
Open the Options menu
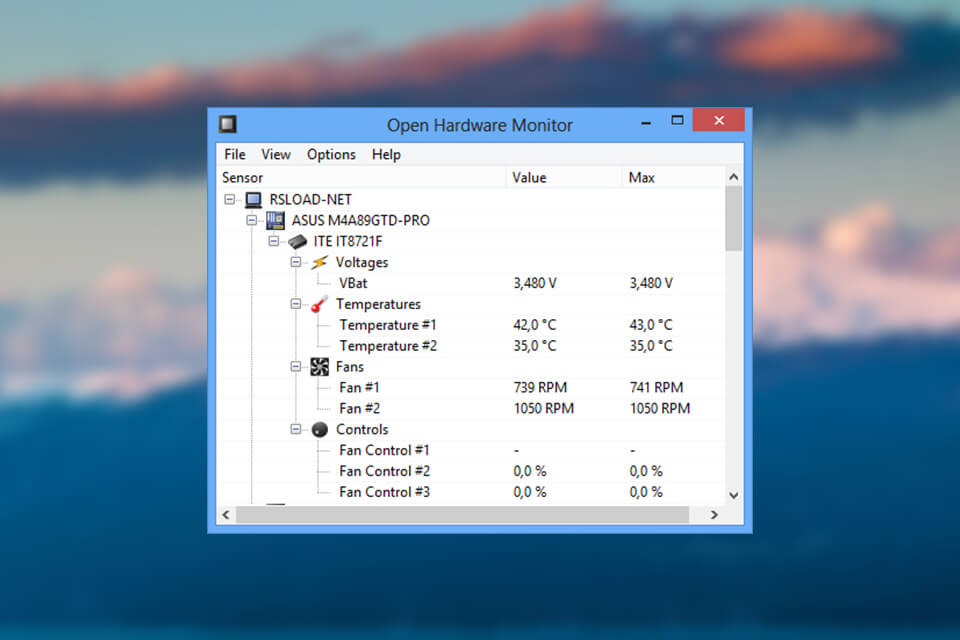331,154
